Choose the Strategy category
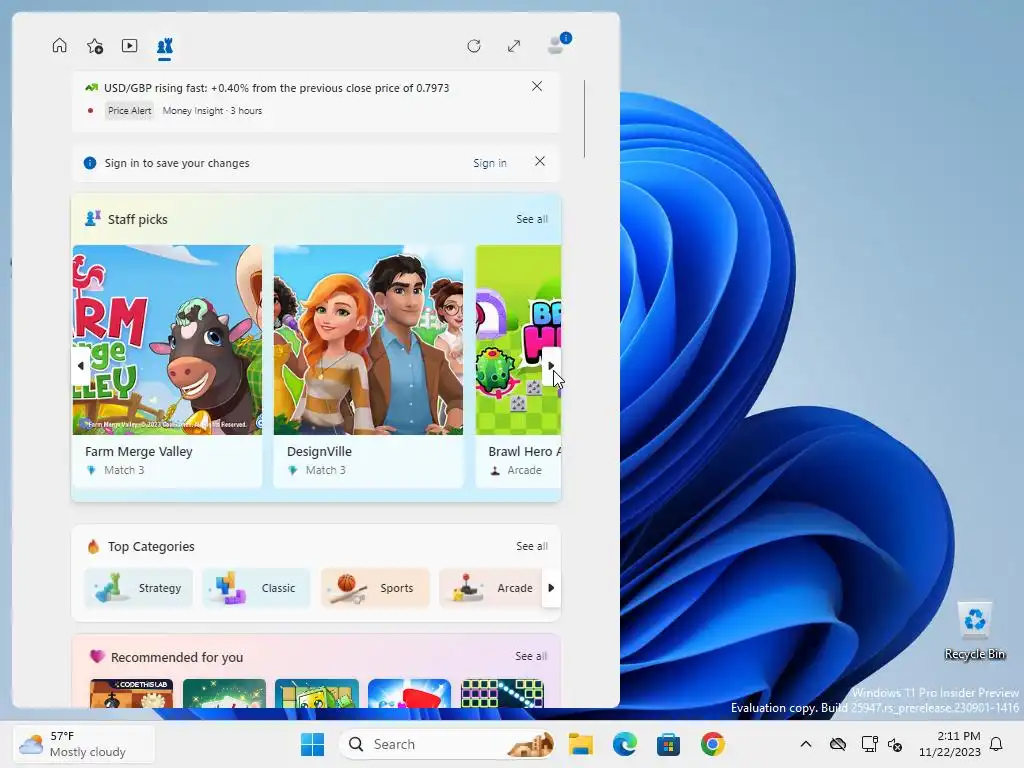Image resolution: width=1024 pixels, height=768 pixels. point(138,588)
